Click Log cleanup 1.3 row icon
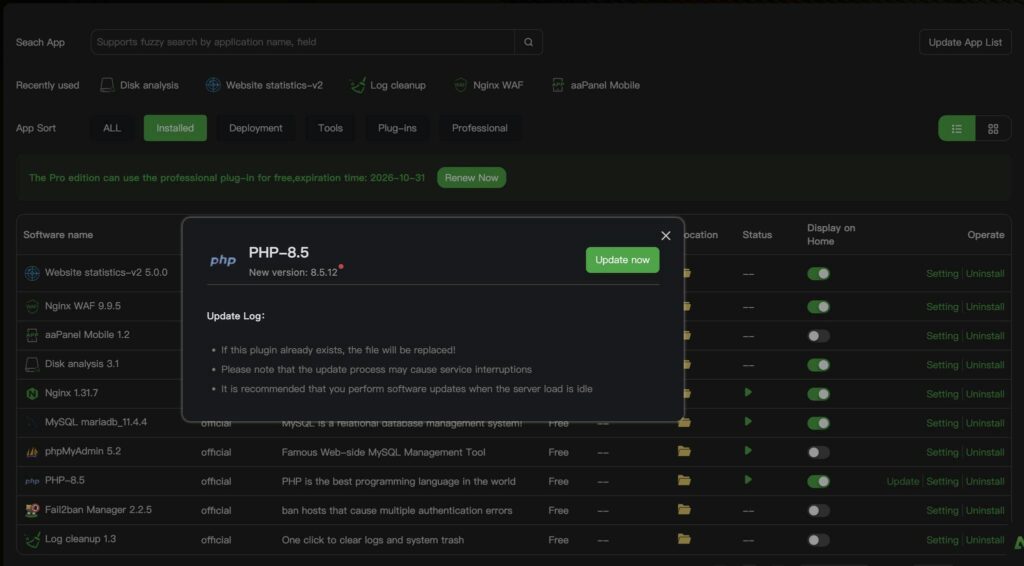The image size is (1024, 566). tap(32, 539)
